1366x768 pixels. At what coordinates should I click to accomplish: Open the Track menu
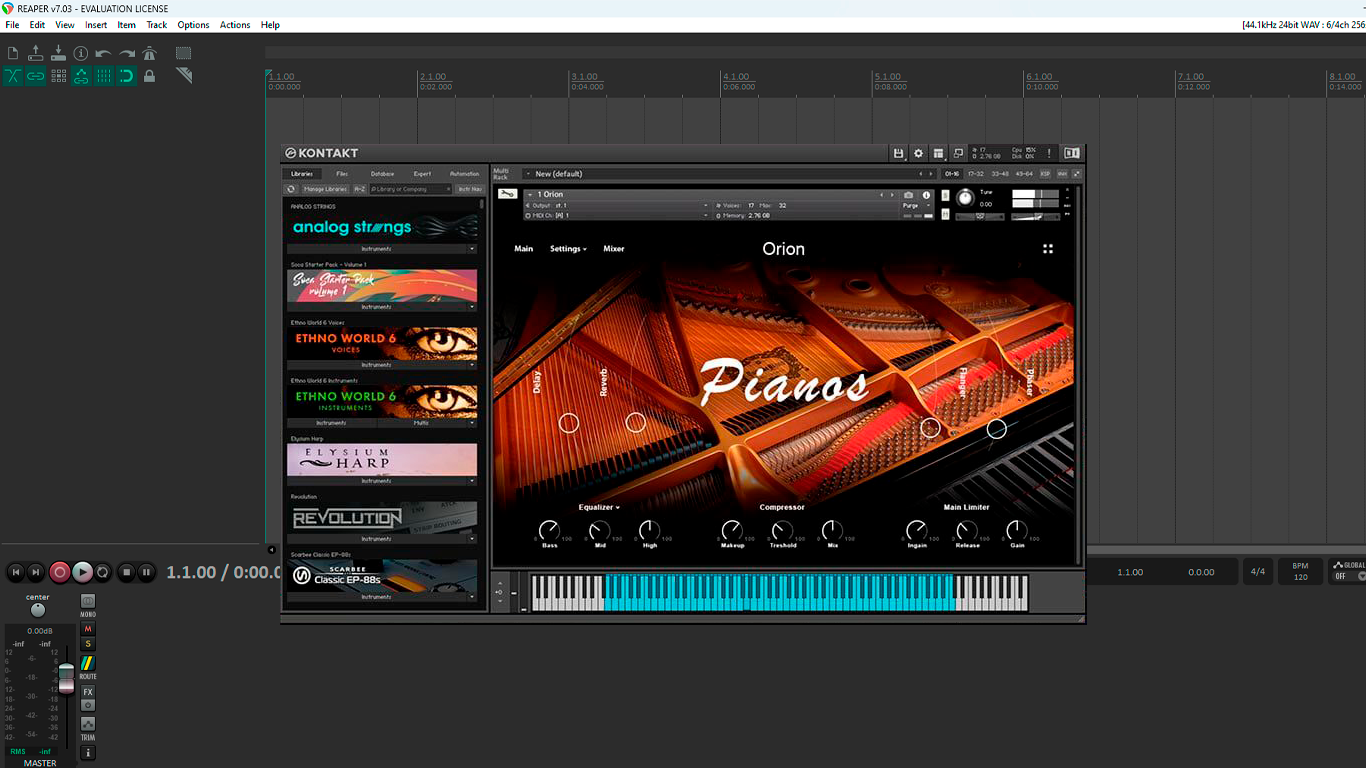[x=157, y=25]
